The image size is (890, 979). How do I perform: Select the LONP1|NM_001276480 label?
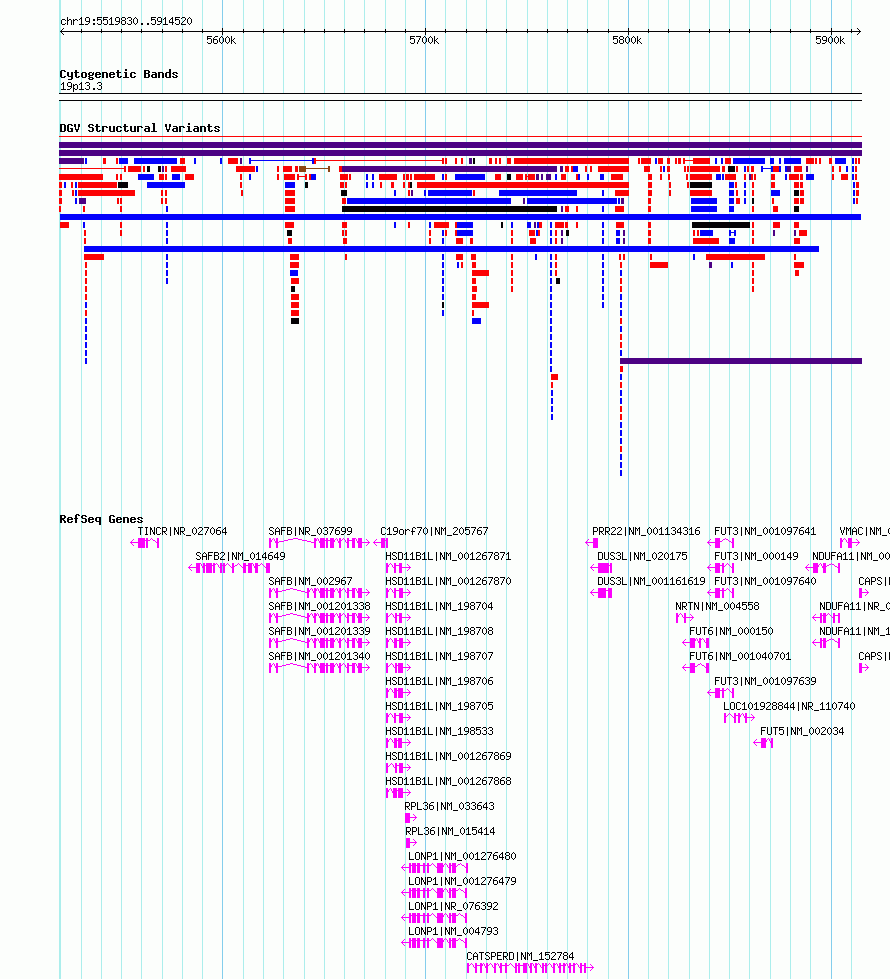coord(462,856)
